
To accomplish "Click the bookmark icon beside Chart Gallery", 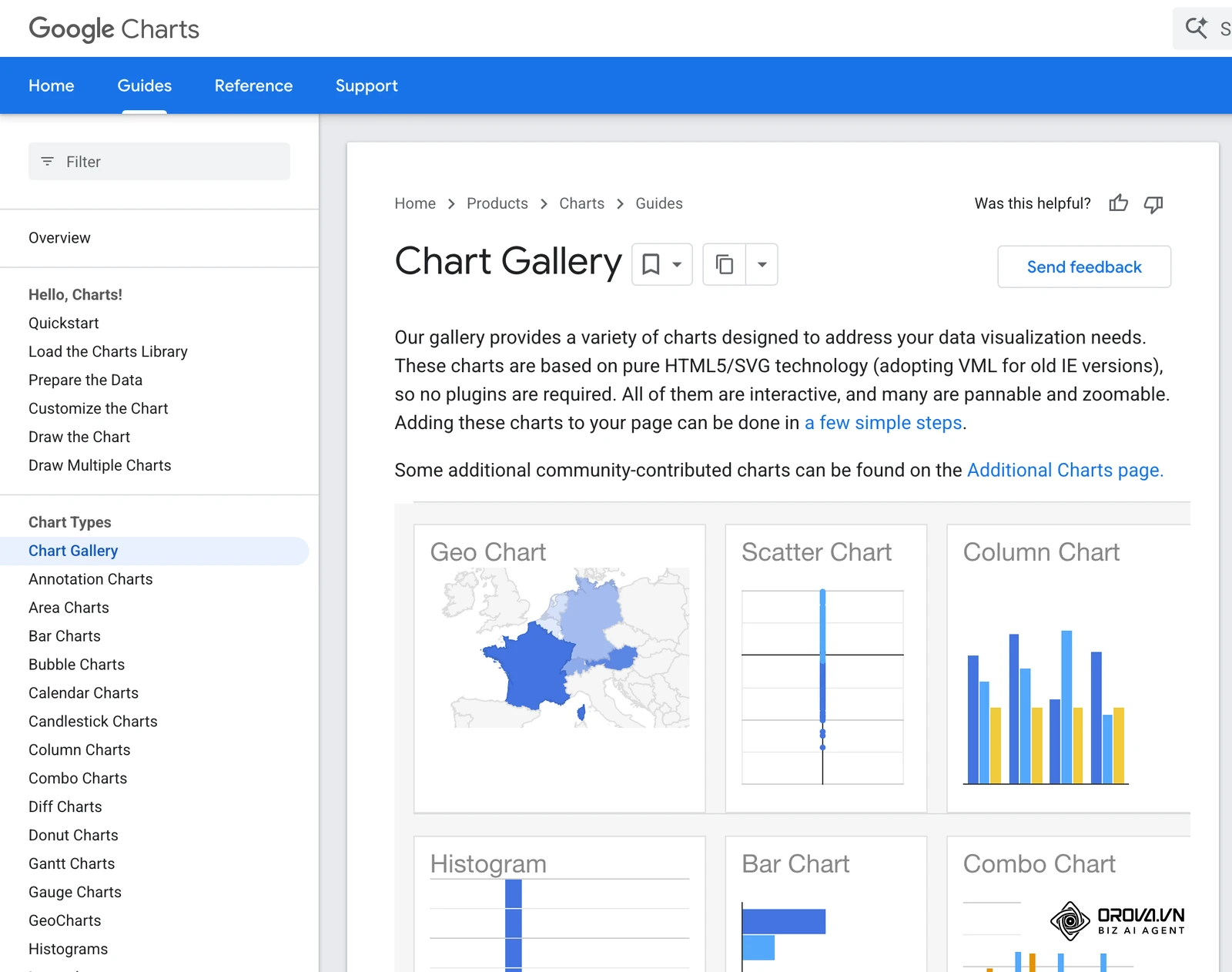I will click(651, 264).
